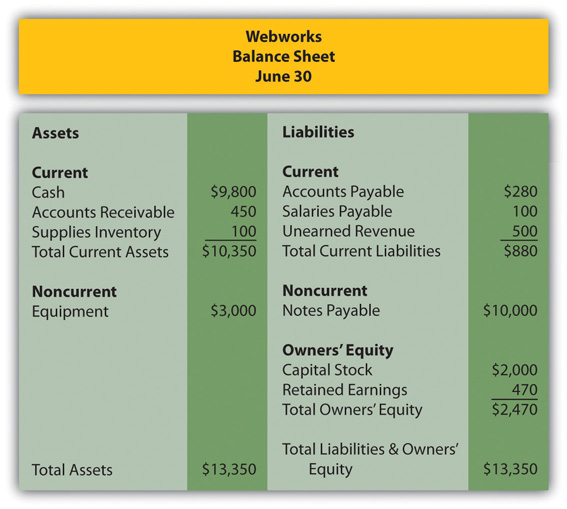Click the Total Assets $13,350 figure
567x509 pixels.
pyautogui.click(x=229, y=470)
